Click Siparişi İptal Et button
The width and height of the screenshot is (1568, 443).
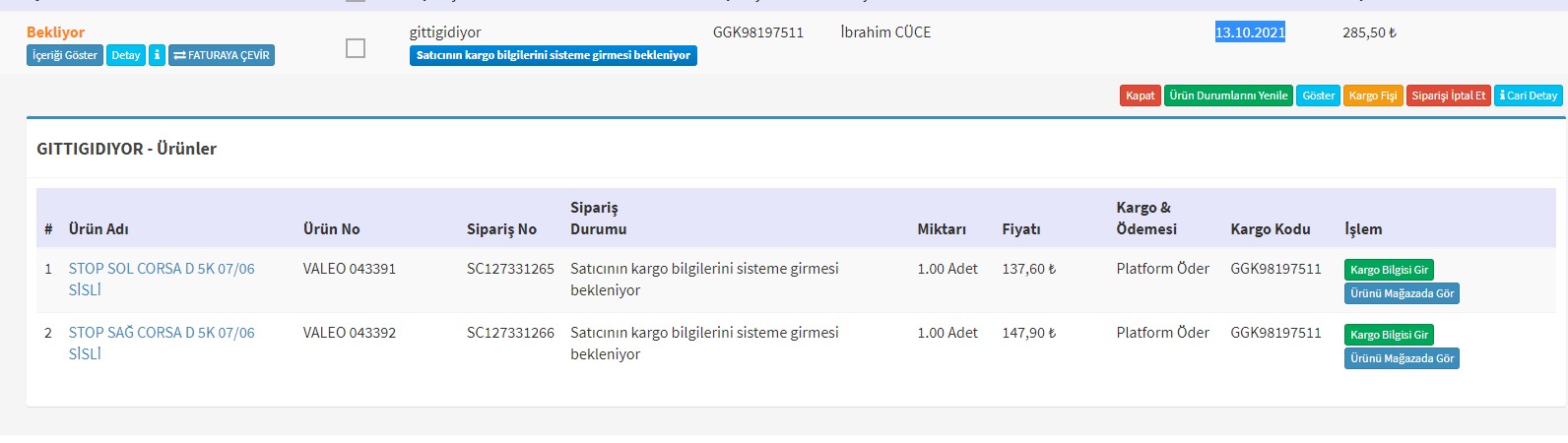pyautogui.click(x=1448, y=95)
